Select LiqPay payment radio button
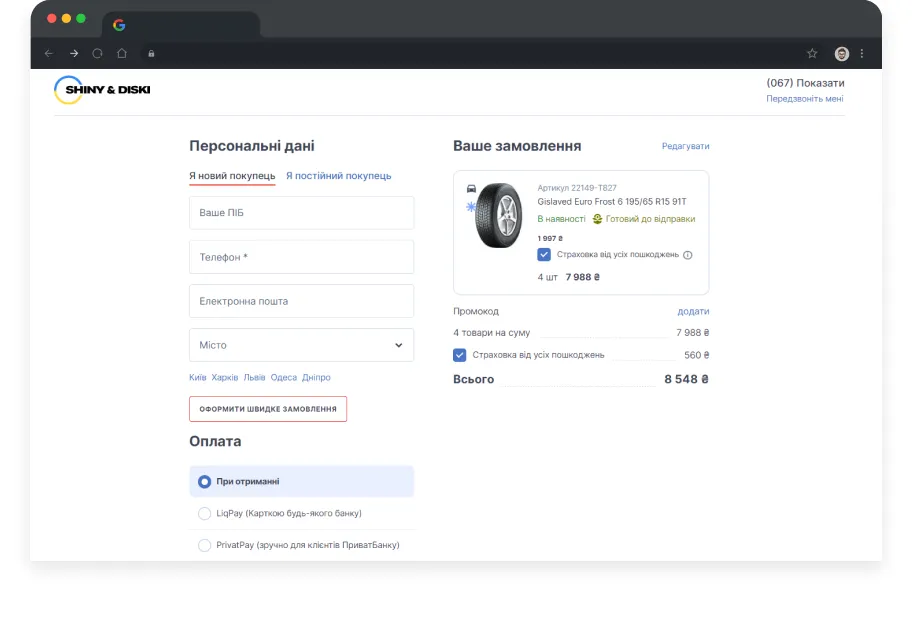912x639 pixels. (x=204, y=513)
